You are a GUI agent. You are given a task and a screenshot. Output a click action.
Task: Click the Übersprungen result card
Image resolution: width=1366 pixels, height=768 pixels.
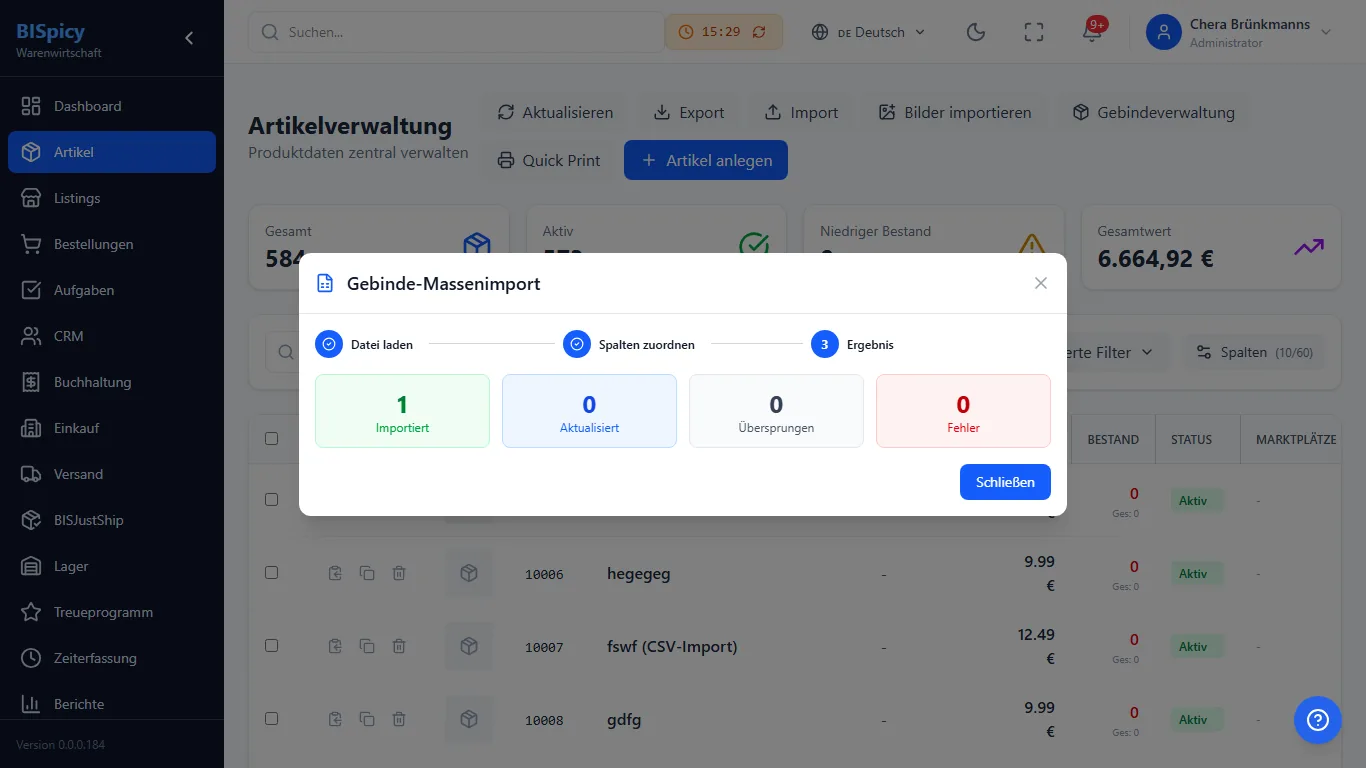(776, 411)
